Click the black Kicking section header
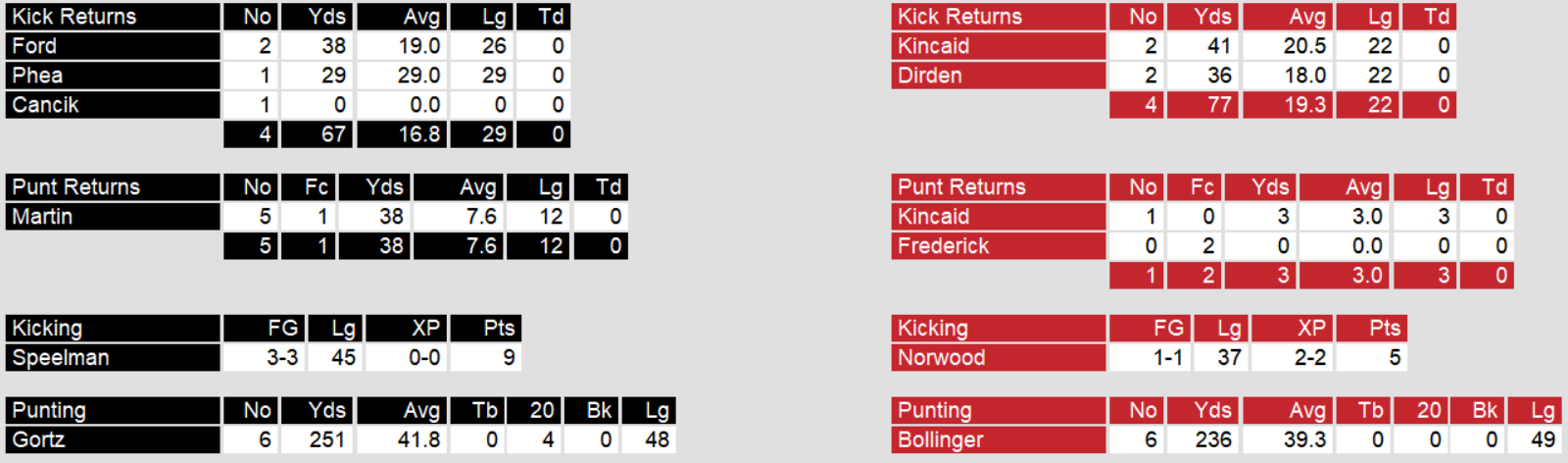This screenshot has width=1568, height=463. tap(47, 329)
